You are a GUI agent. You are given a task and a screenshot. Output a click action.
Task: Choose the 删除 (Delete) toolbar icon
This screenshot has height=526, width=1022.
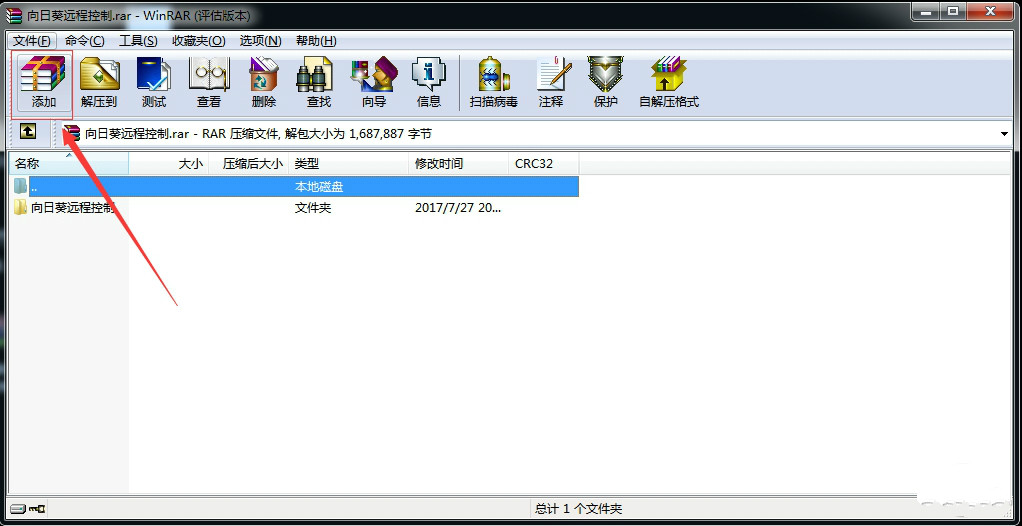click(264, 83)
